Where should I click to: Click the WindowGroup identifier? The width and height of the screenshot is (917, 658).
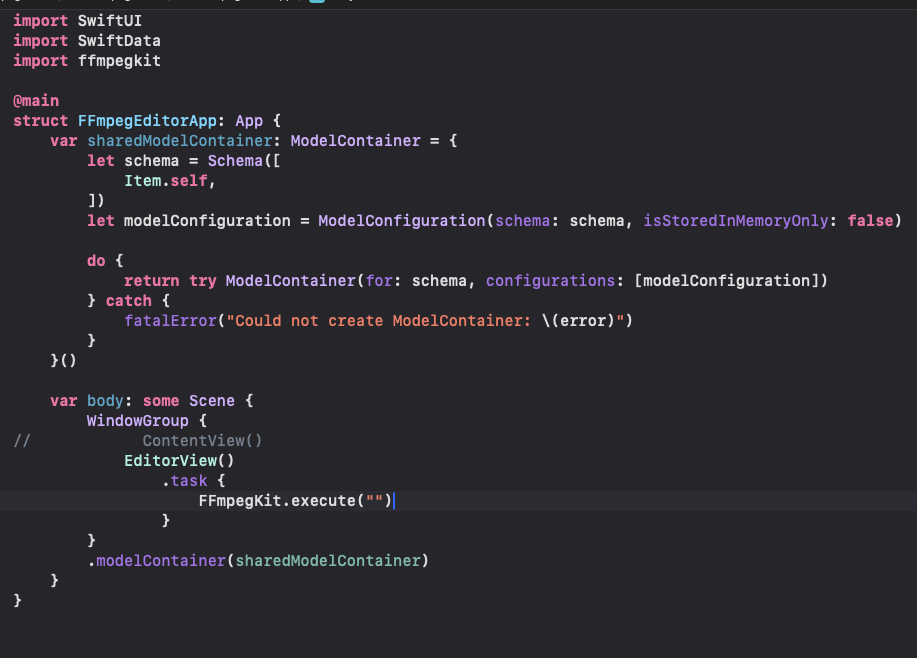137,421
